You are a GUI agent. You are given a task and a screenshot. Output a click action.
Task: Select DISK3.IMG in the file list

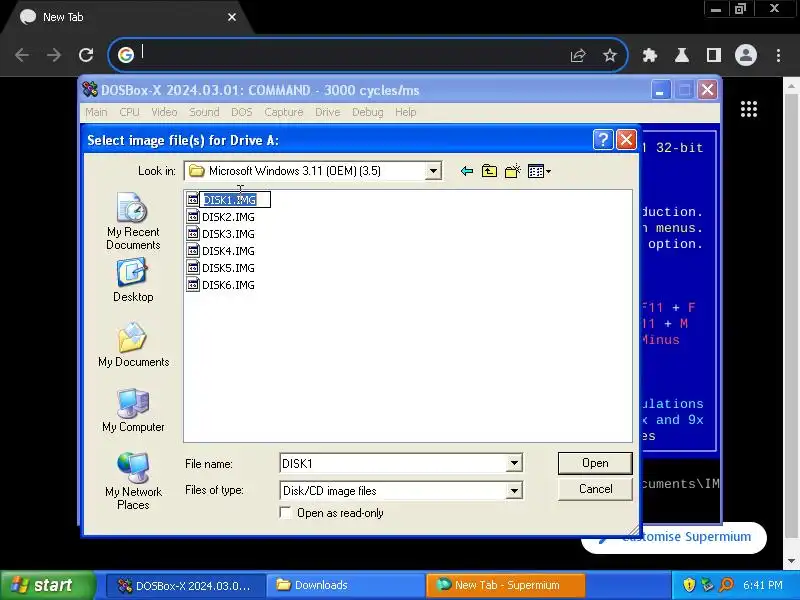221,234
